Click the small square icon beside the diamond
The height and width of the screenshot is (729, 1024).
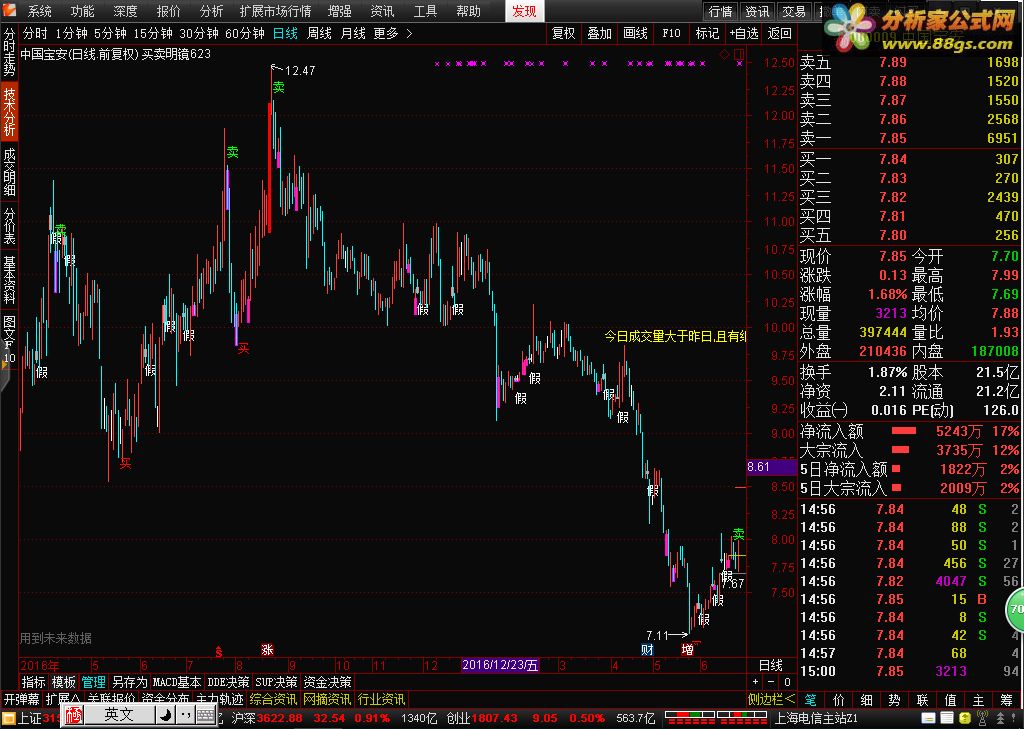point(739,54)
